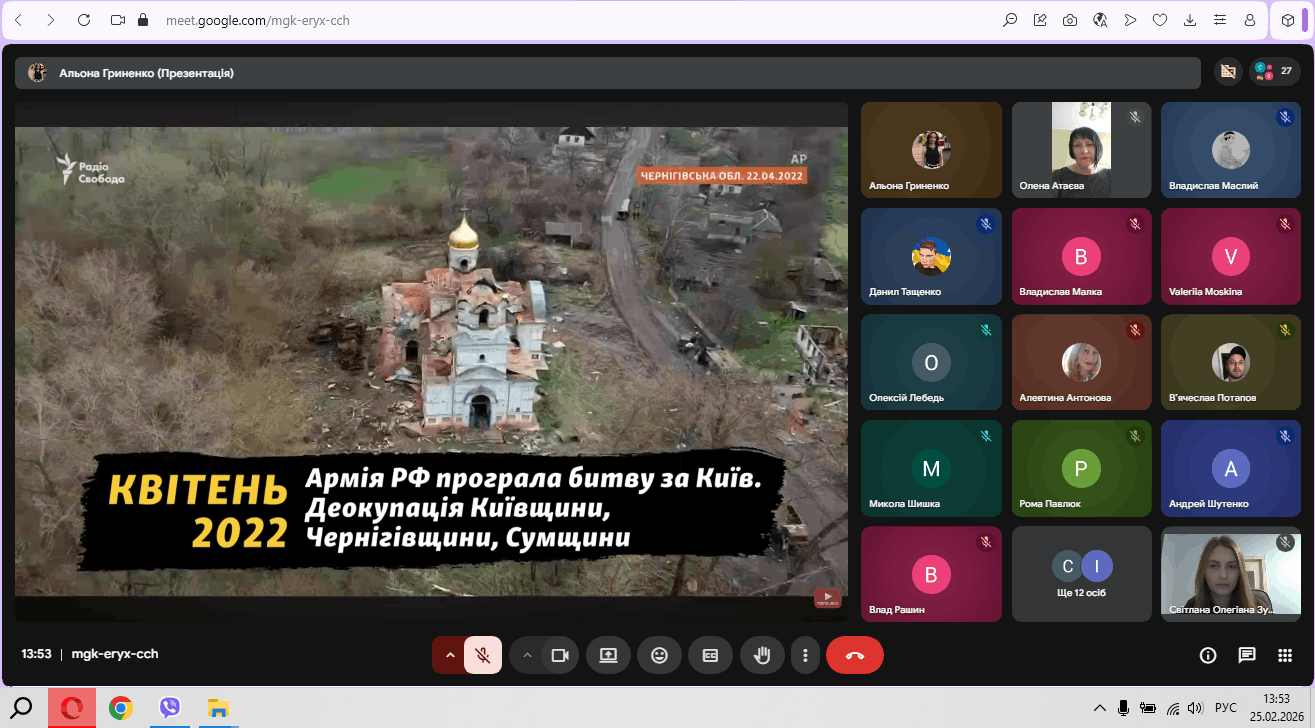
Task: Open the in-call chat panel
Action: [1246, 655]
